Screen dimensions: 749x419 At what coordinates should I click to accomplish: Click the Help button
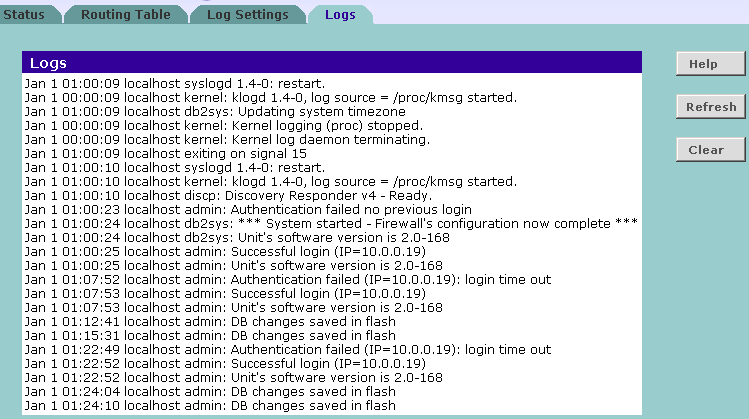703,64
